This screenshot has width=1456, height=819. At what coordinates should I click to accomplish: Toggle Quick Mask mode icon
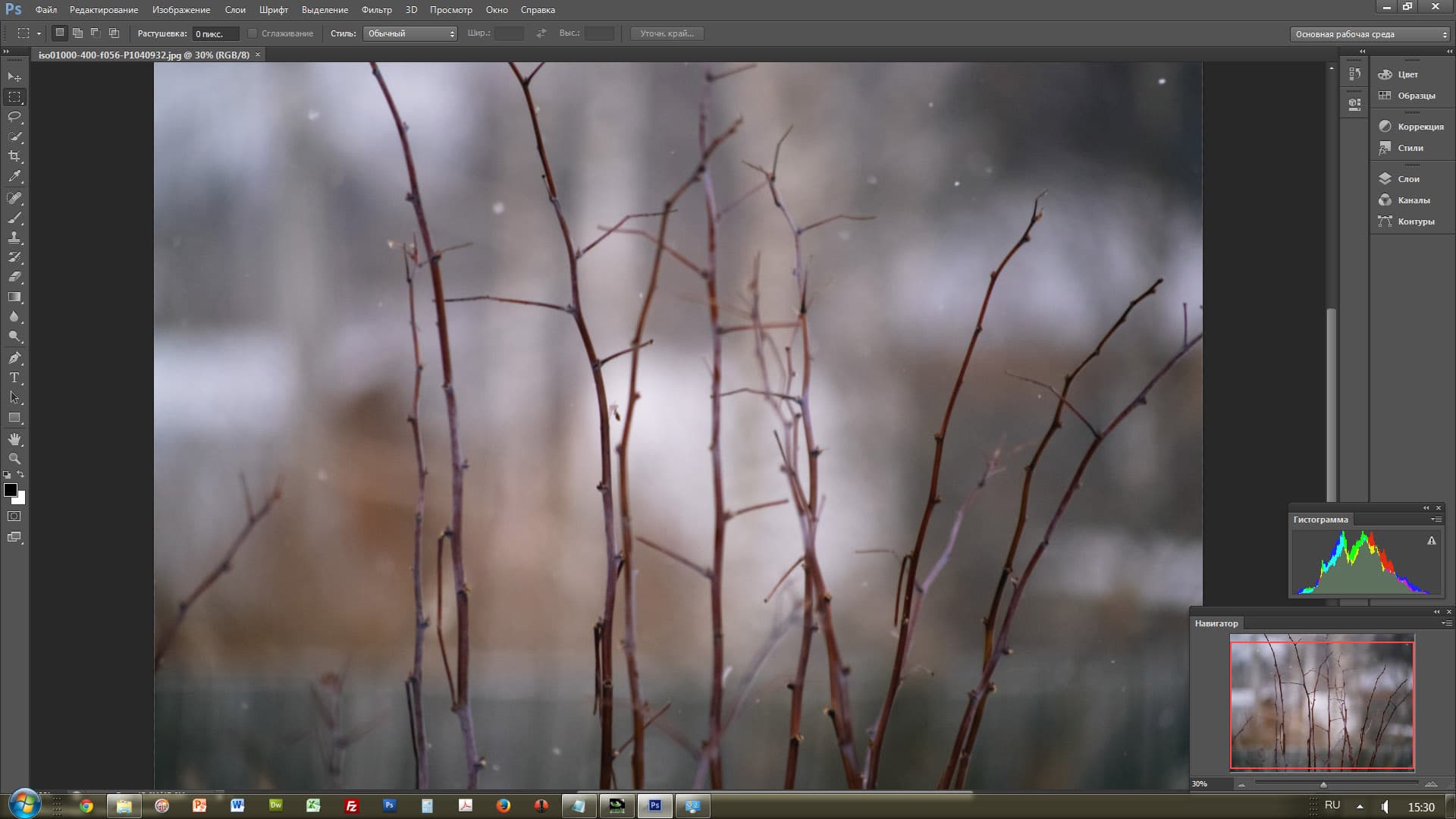(x=14, y=516)
